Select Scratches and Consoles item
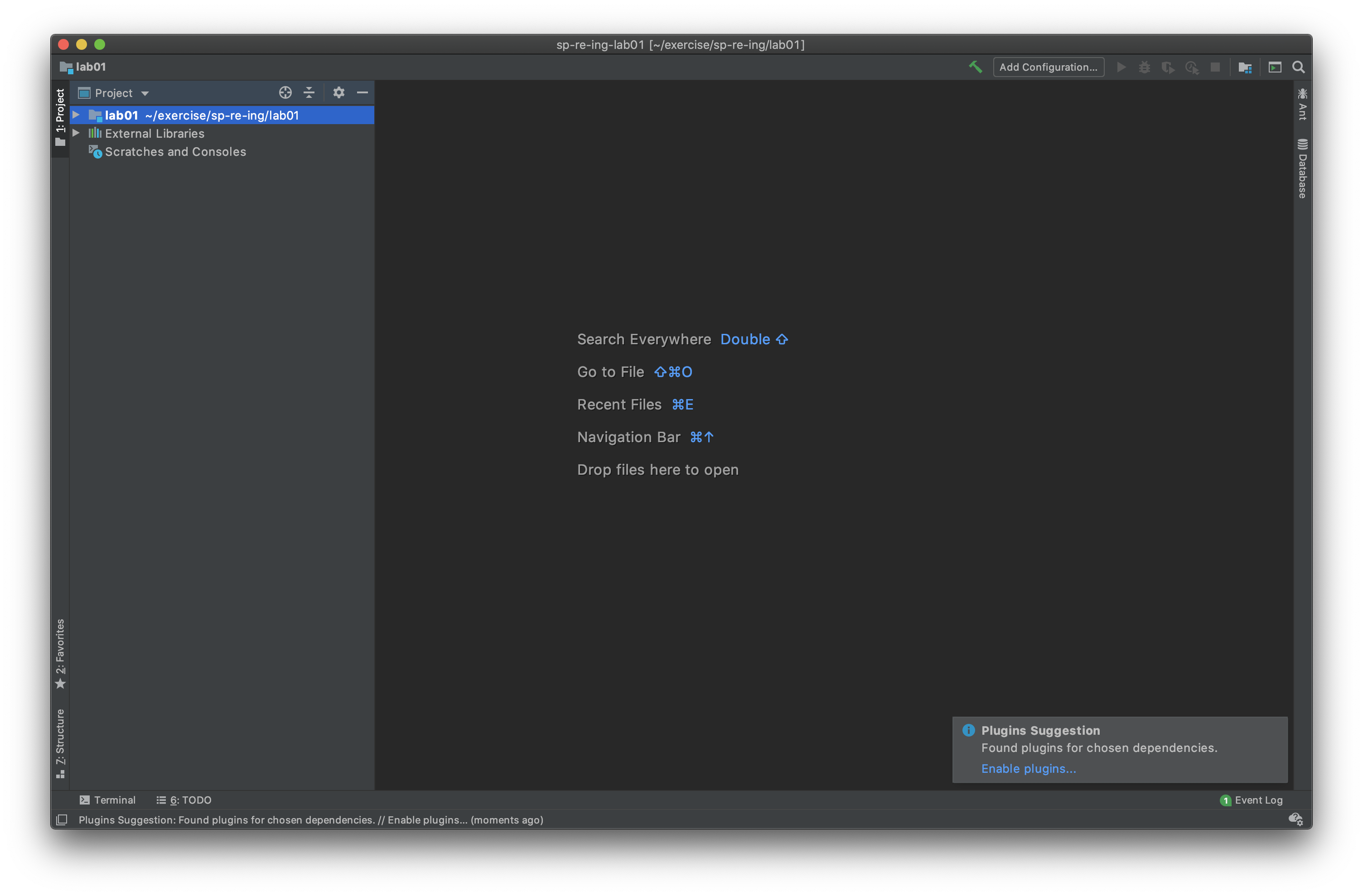The image size is (1363, 896). (175, 152)
